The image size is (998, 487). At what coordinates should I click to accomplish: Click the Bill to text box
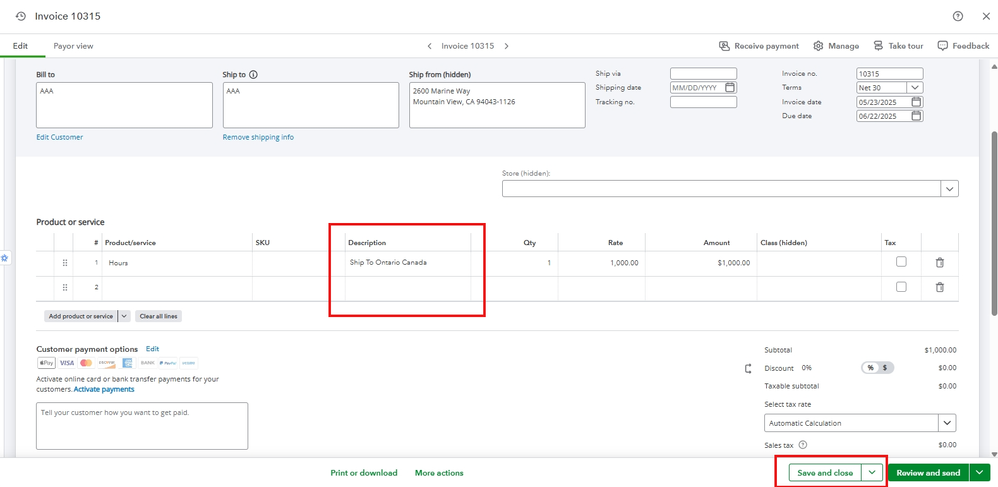124,105
